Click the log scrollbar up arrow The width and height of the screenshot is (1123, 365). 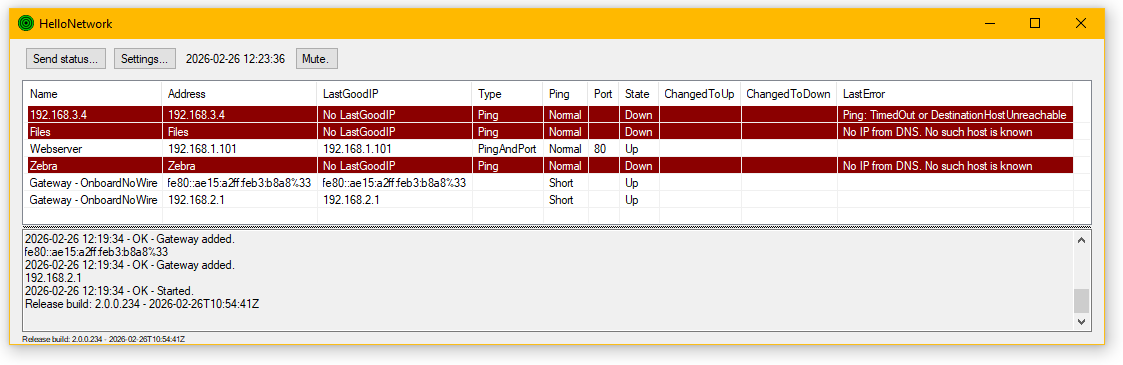pos(1081,240)
